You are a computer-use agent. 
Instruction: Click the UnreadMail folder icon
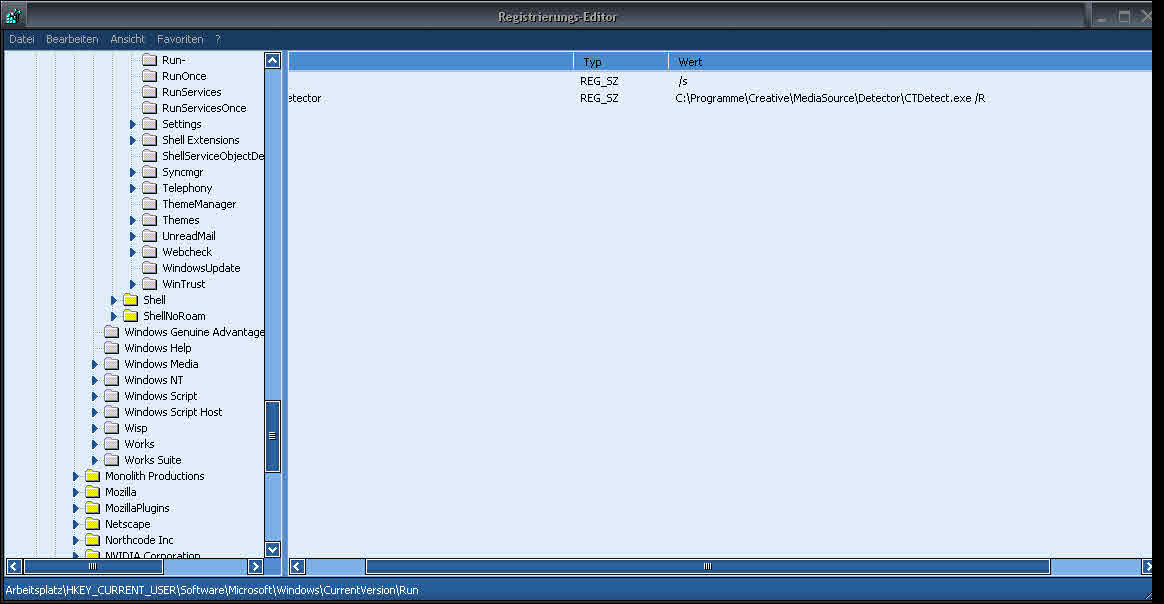coord(149,236)
